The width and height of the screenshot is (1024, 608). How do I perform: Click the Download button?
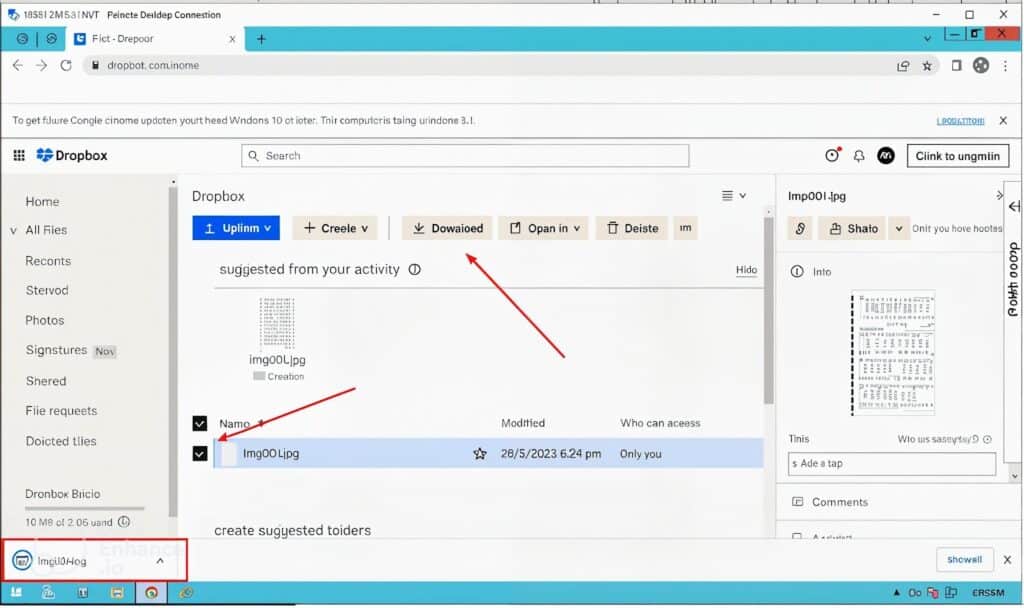[x=447, y=228]
